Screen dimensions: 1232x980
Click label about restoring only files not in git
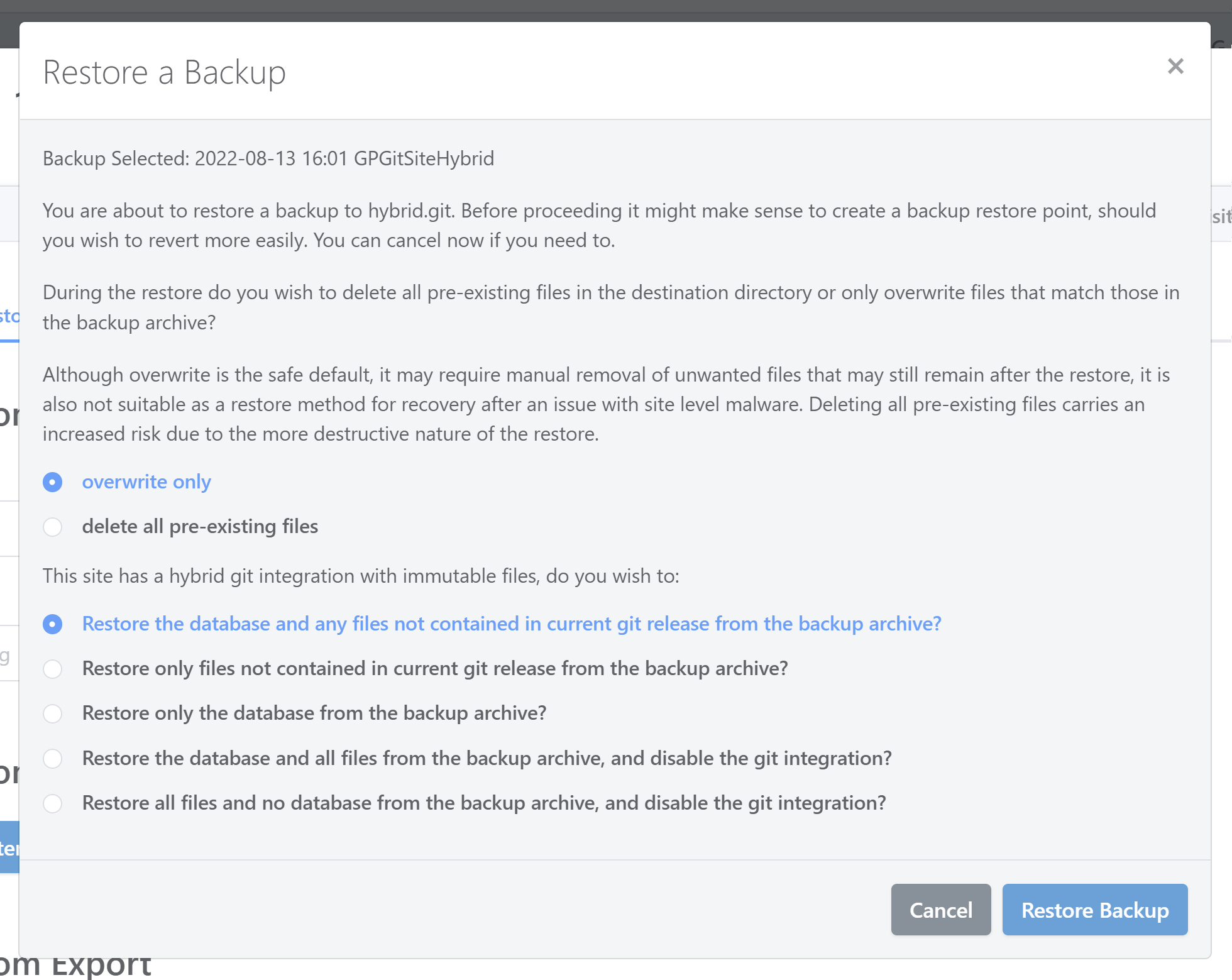click(434, 669)
